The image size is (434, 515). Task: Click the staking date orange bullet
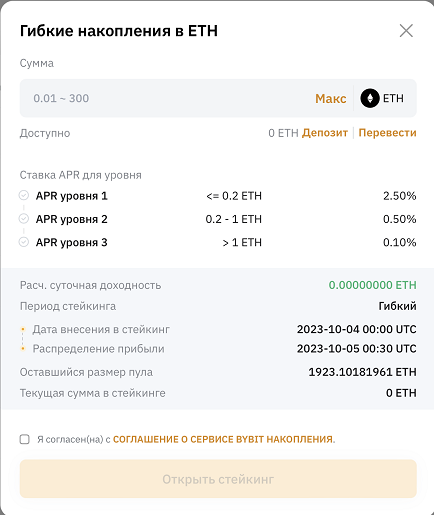click(23, 329)
